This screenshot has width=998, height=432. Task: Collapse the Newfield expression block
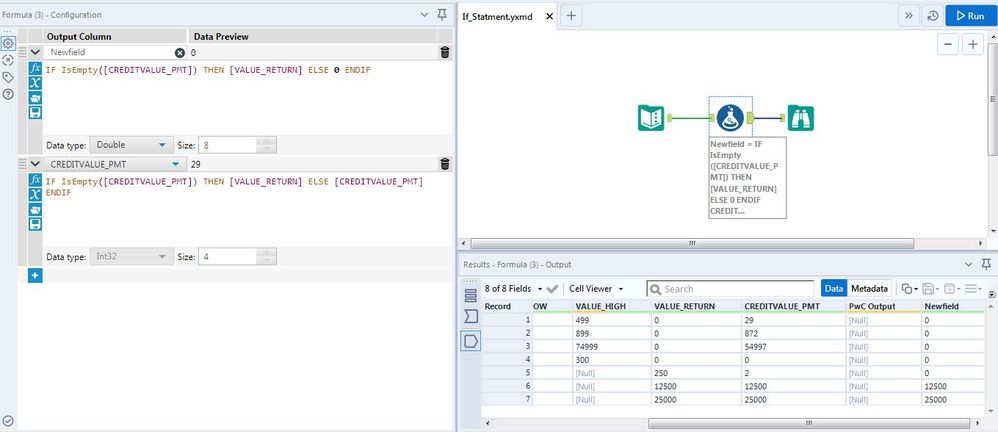36,52
